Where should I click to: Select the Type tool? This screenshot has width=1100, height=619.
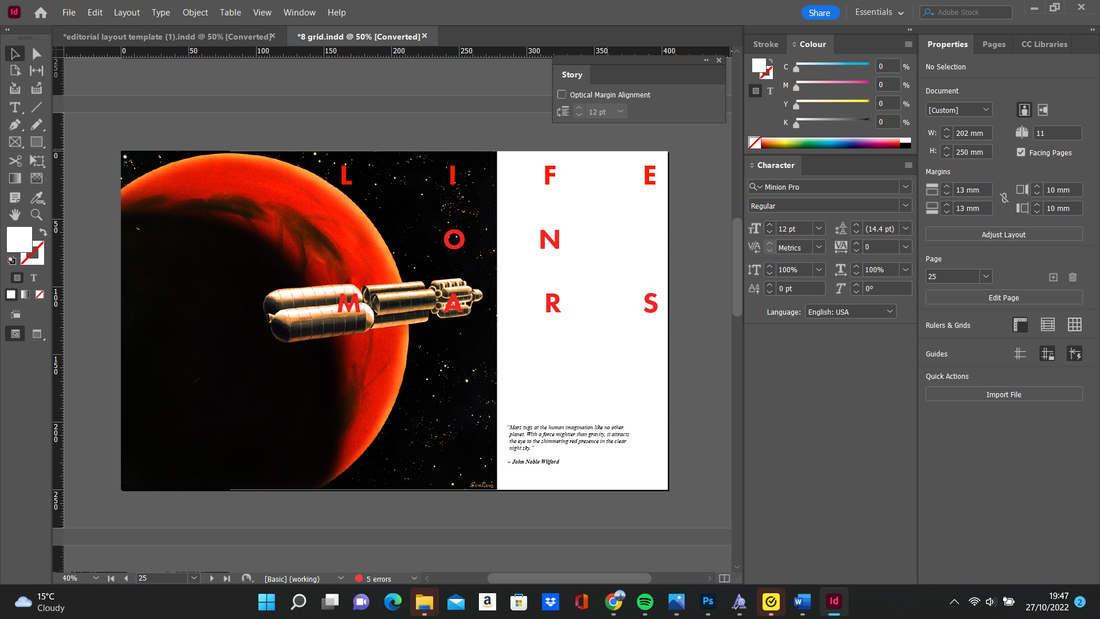pyautogui.click(x=15, y=107)
